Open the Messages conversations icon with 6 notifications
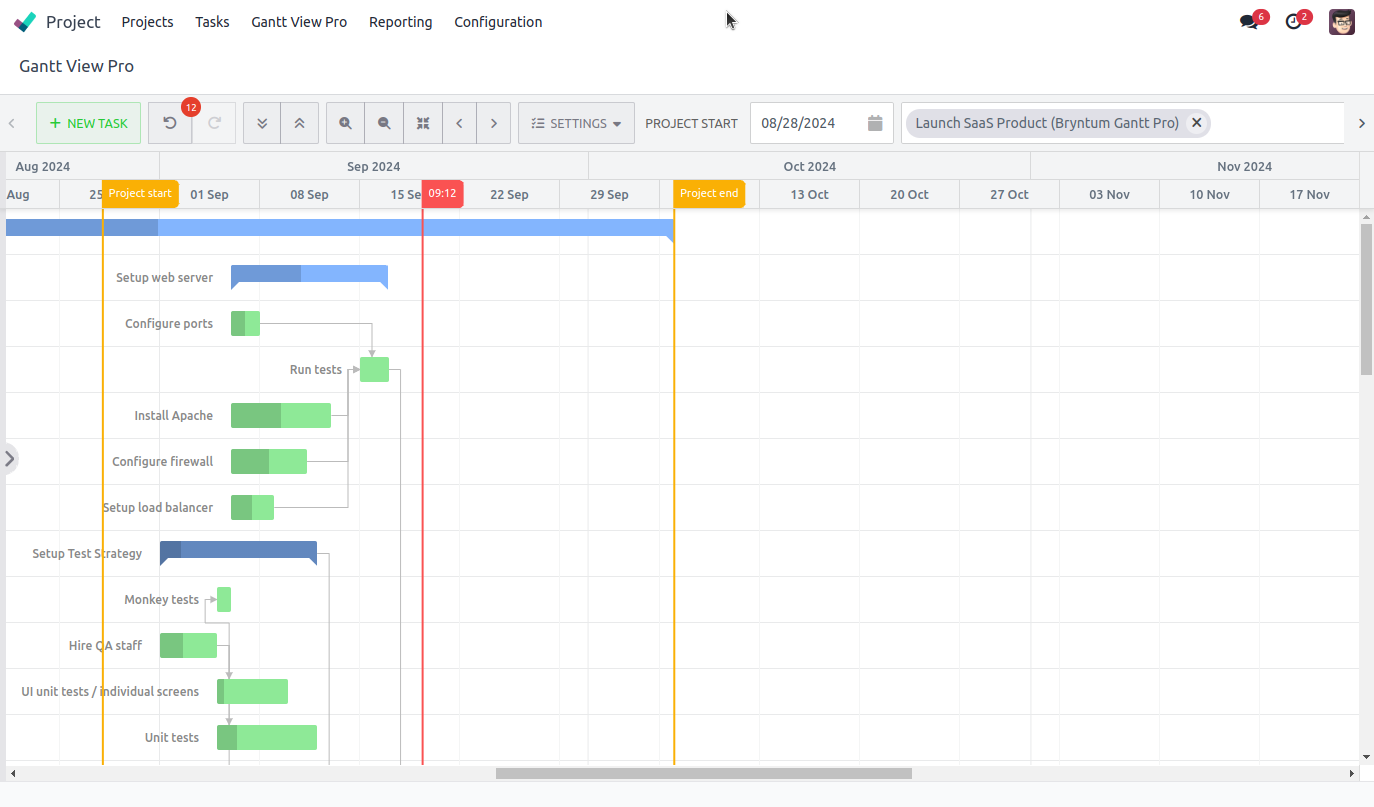This screenshot has width=1374, height=807. [1249, 20]
